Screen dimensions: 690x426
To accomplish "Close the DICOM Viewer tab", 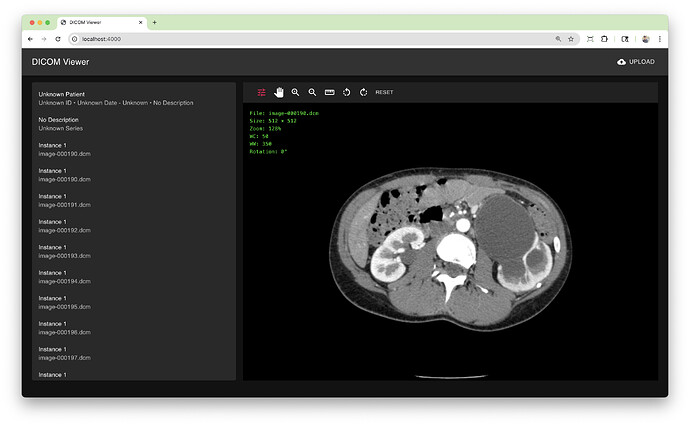I will click(x=140, y=22).
